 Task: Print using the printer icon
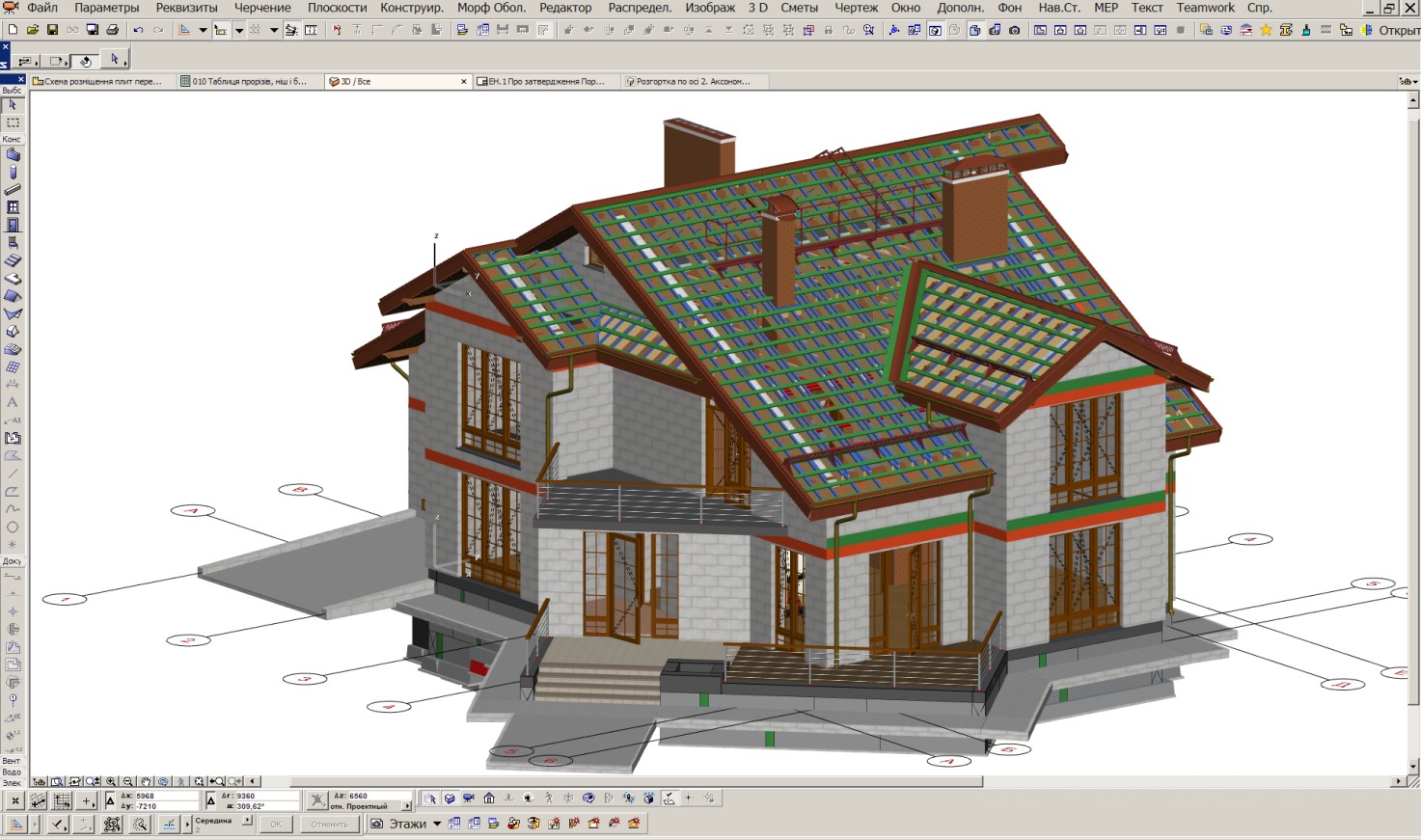(112, 30)
